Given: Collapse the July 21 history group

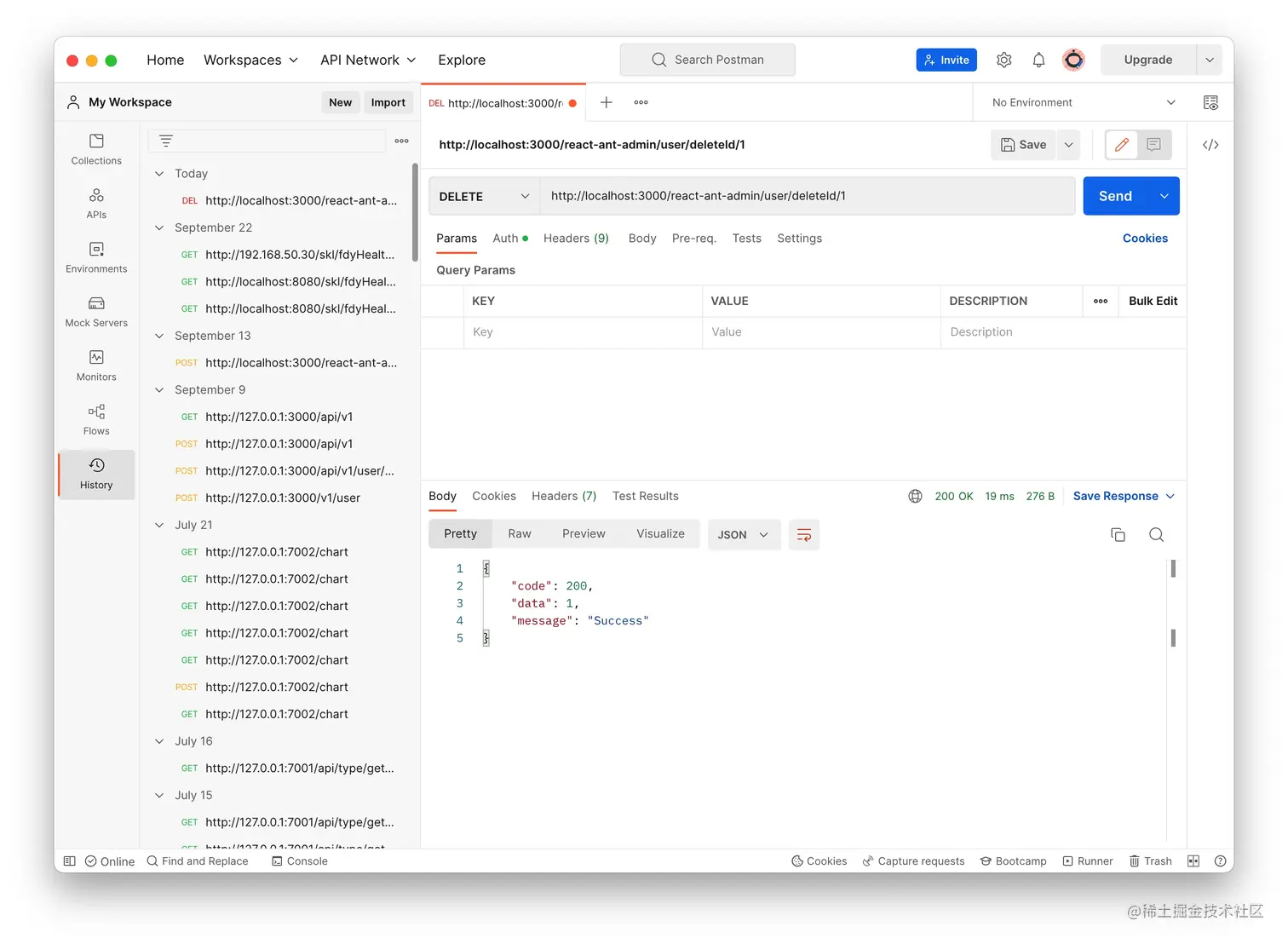Looking at the screenshot, I should click(x=159, y=525).
